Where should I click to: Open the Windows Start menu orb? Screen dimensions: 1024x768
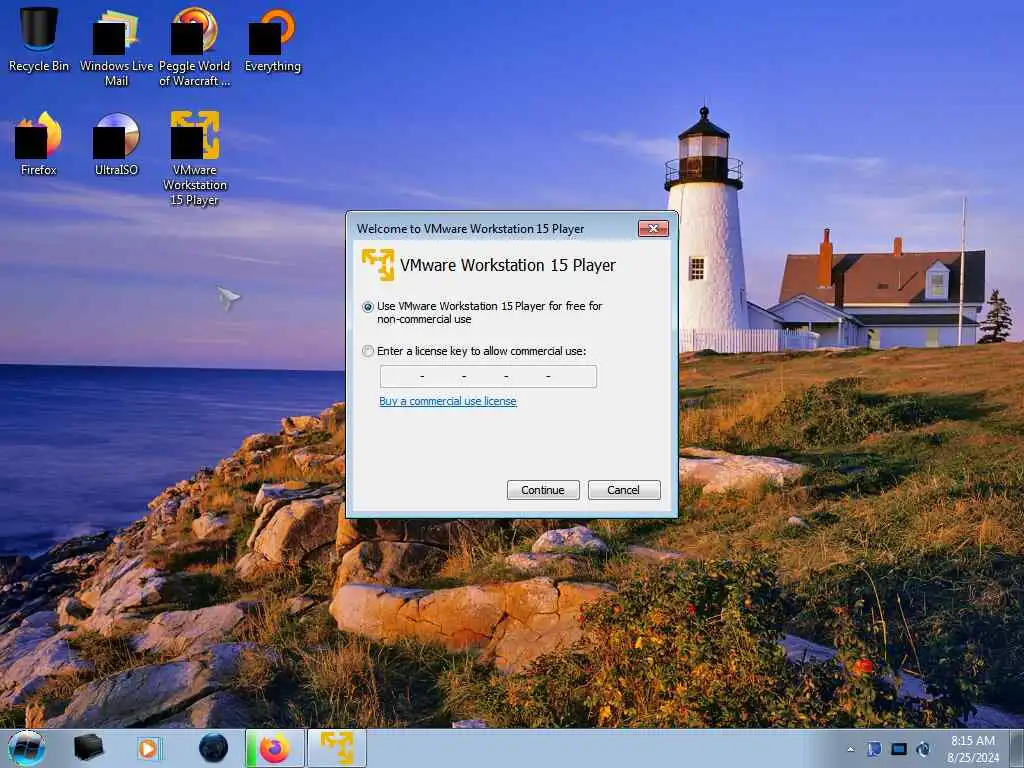27,748
